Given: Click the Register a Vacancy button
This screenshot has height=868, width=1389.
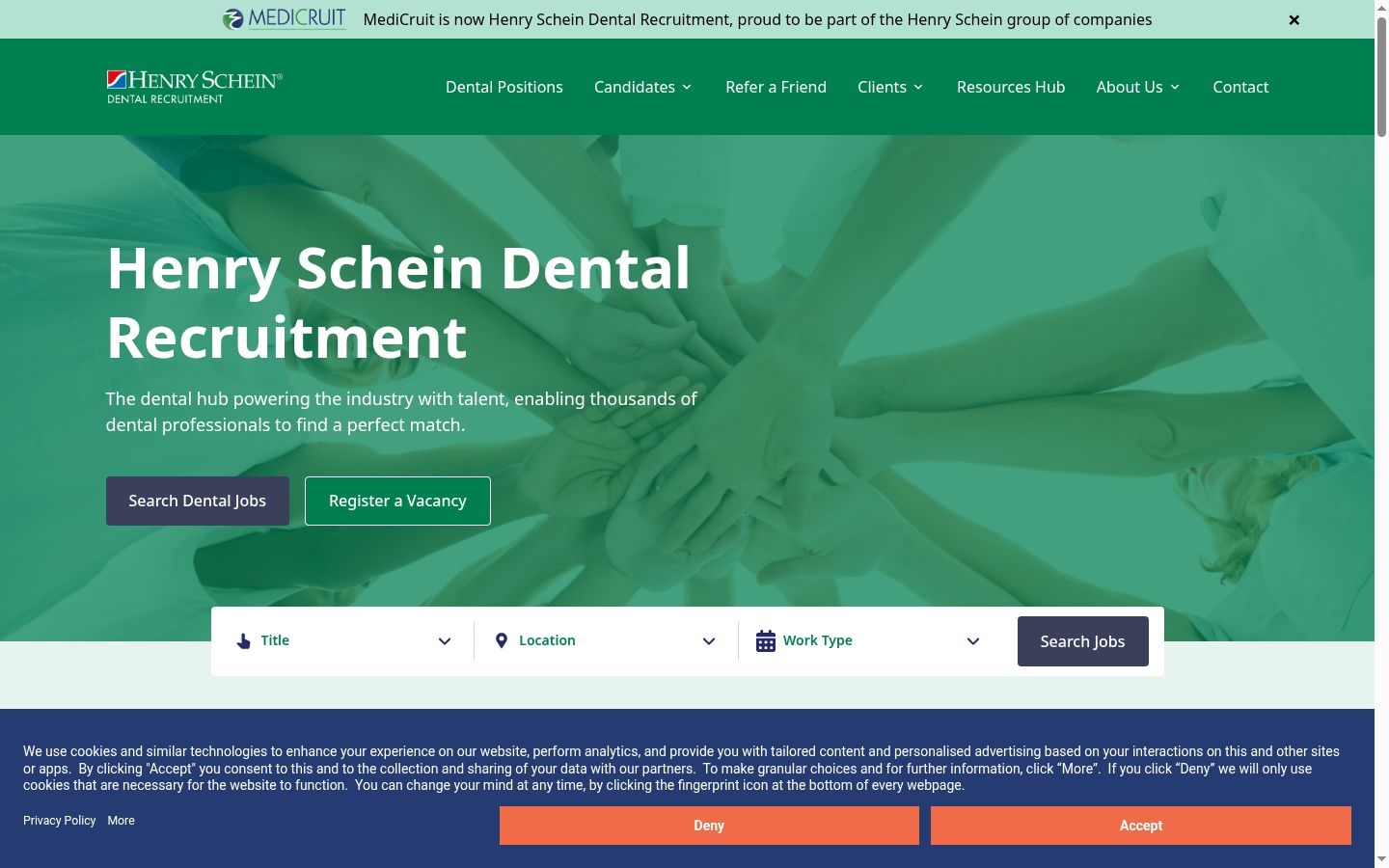Looking at the screenshot, I should click(x=397, y=501).
